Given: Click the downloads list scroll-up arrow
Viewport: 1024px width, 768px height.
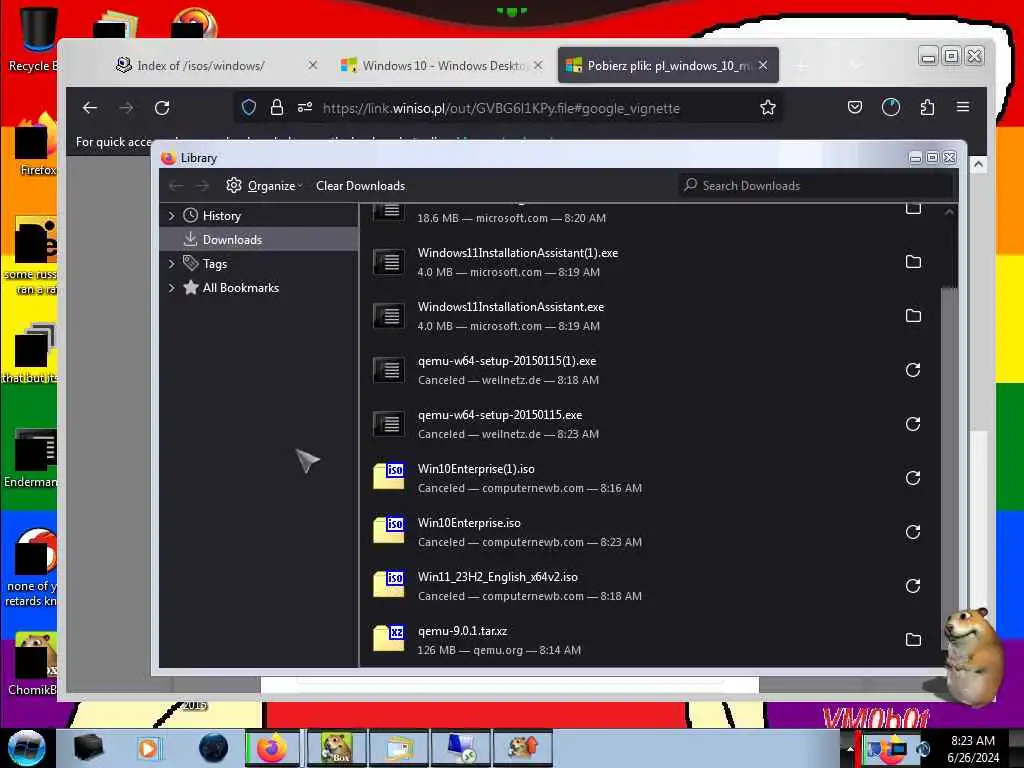Looking at the screenshot, I should [x=949, y=212].
